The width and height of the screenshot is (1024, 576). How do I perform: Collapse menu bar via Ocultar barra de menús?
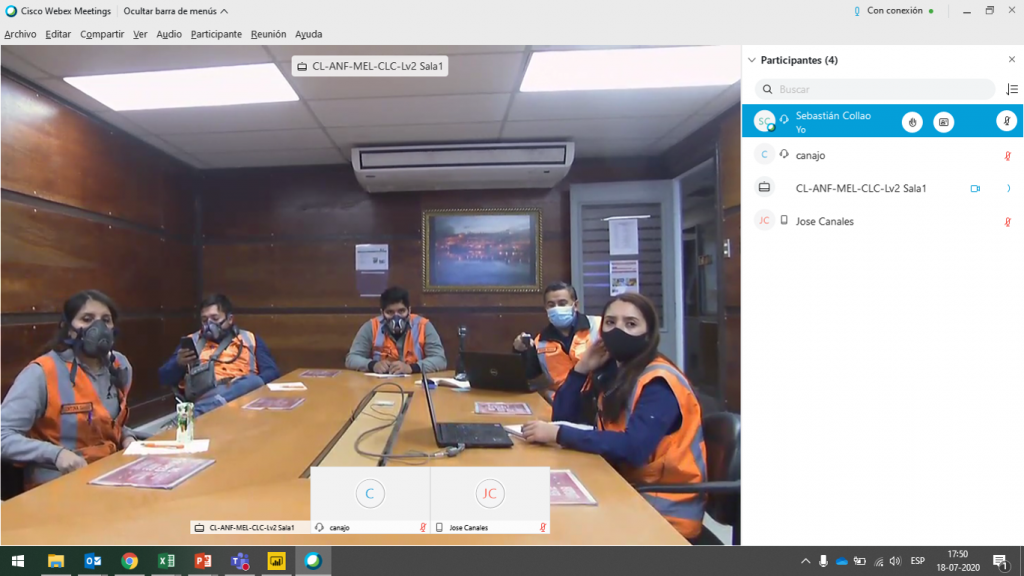tap(175, 11)
